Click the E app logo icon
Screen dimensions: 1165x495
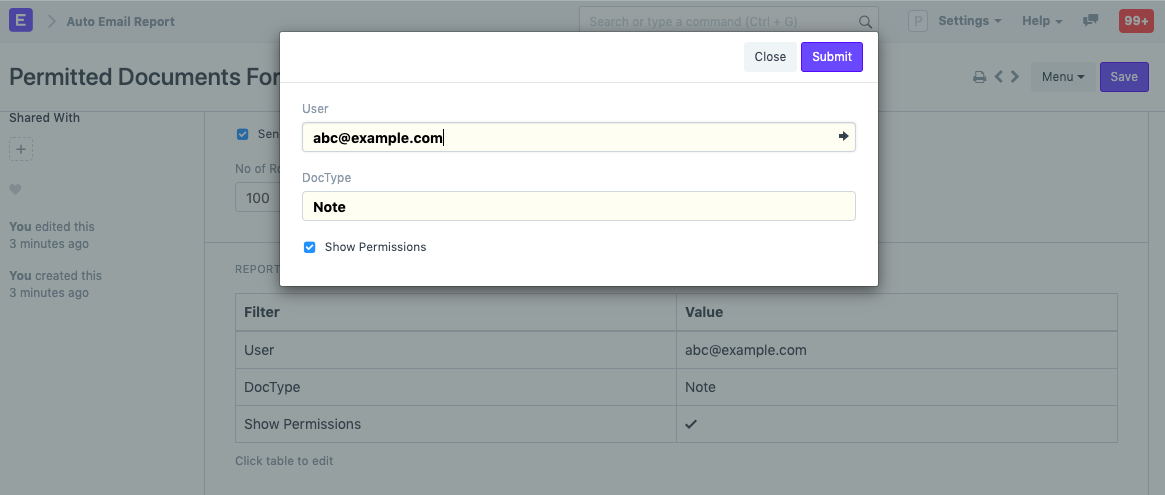(21, 21)
